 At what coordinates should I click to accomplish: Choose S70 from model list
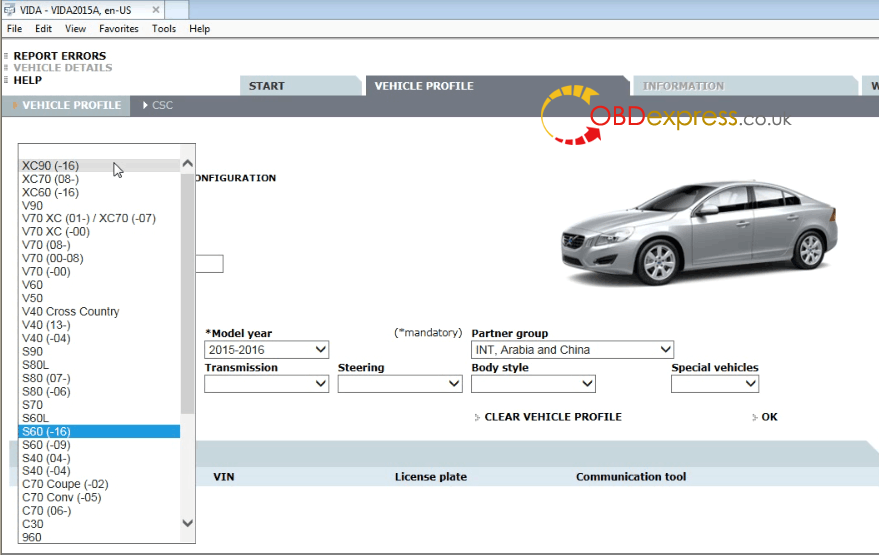(99, 405)
